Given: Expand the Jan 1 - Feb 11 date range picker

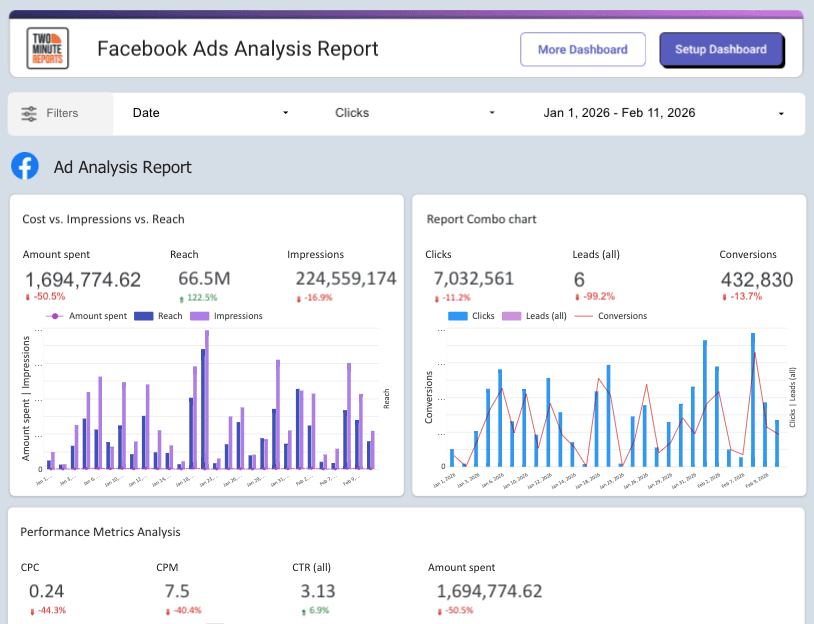Looking at the screenshot, I should [x=660, y=113].
